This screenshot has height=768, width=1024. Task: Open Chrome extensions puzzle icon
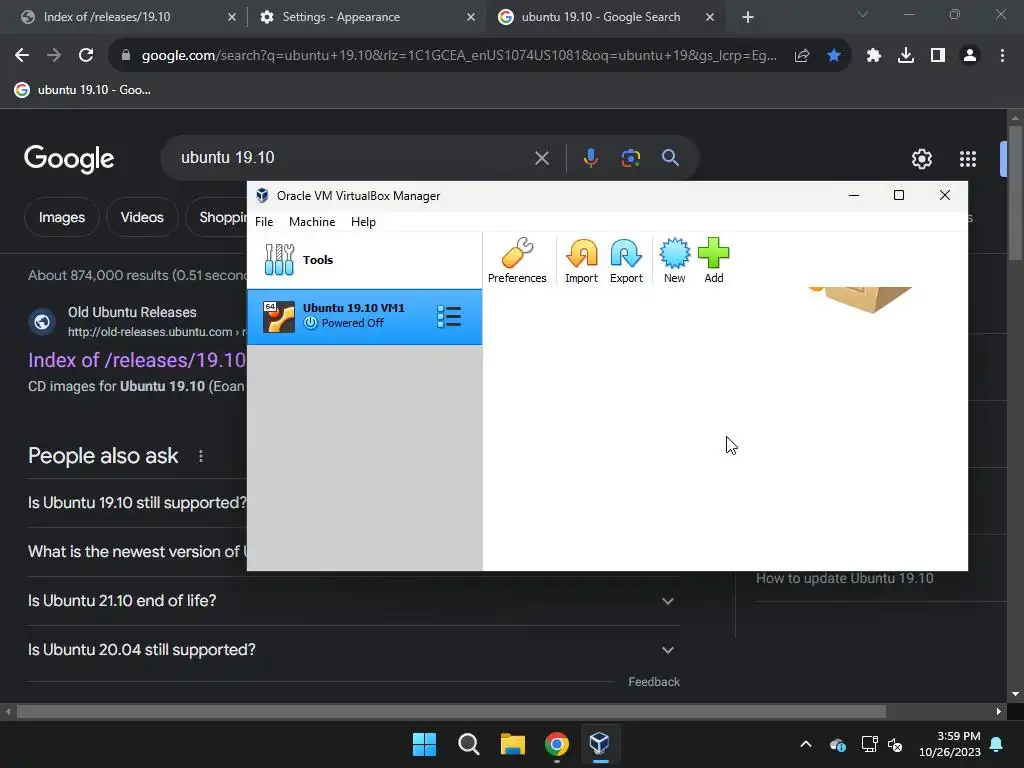point(873,56)
